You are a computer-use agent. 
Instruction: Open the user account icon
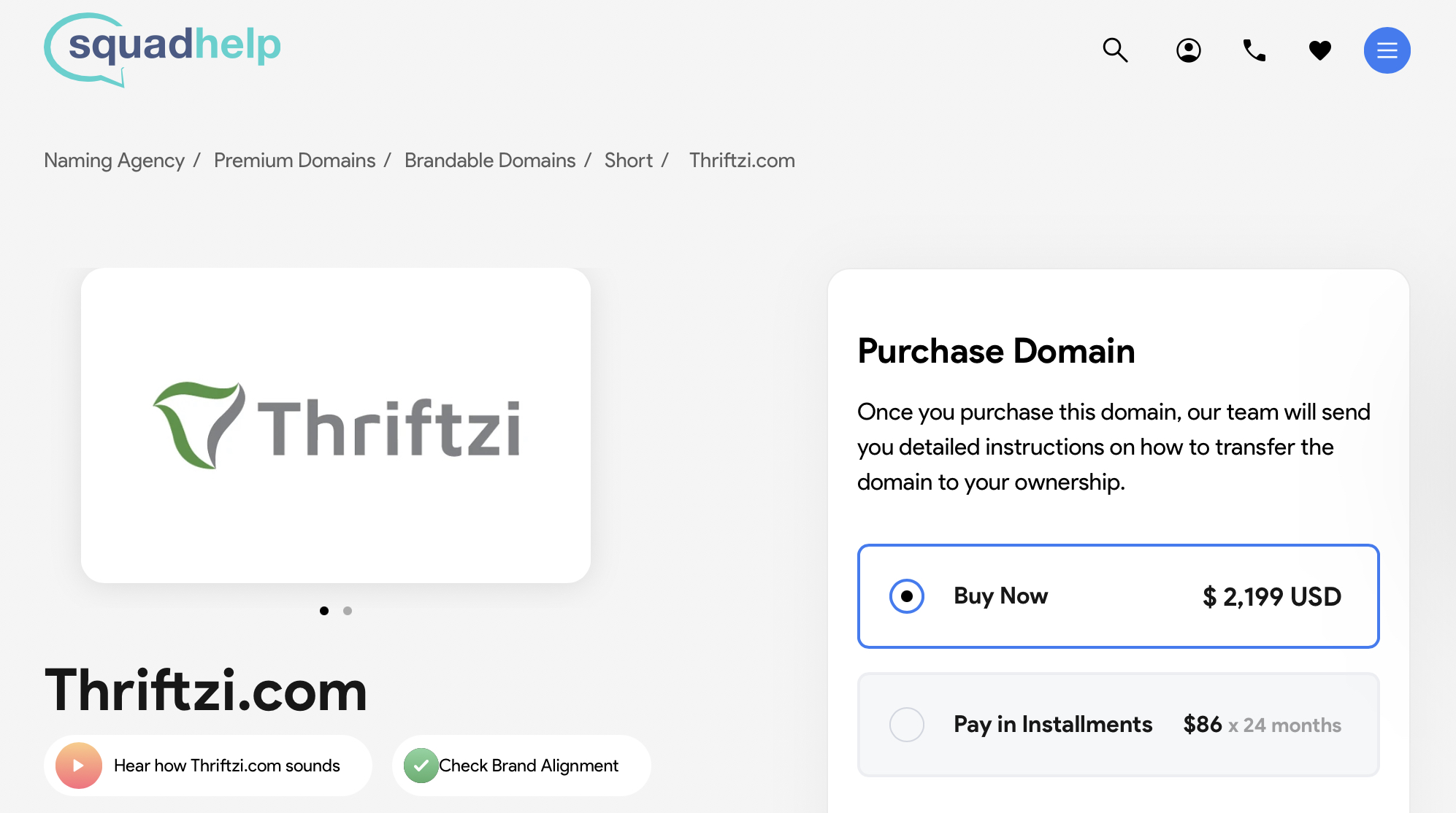click(x=1188, y=50)
